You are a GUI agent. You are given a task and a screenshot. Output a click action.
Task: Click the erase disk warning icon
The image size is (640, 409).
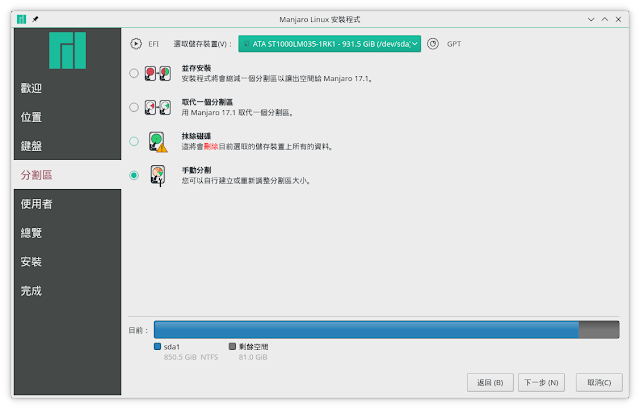tap(158, 142)
